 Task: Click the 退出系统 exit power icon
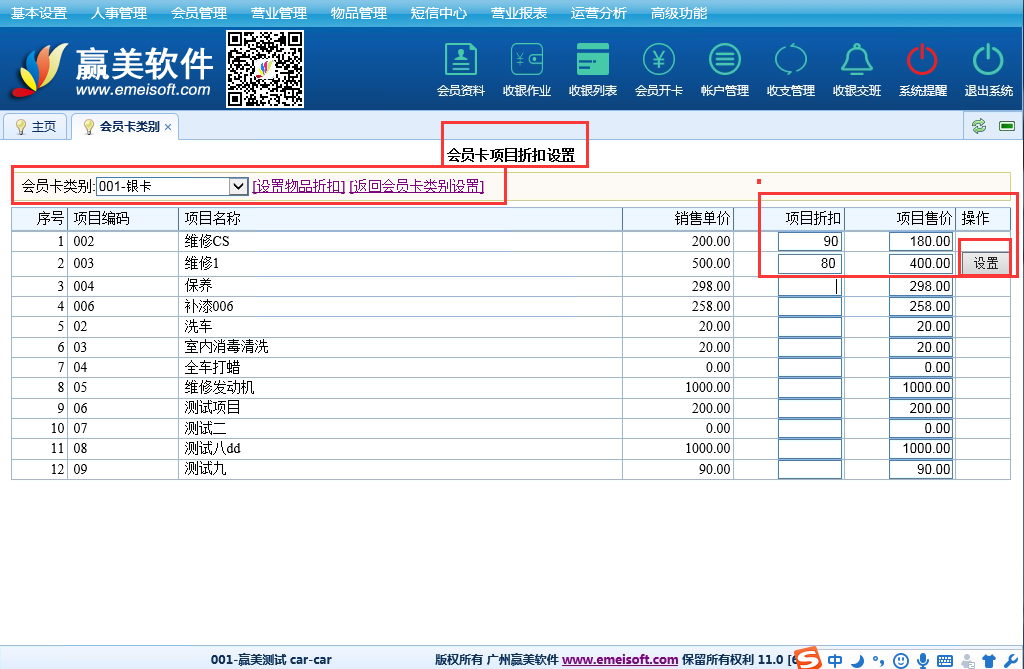point(988,62)
